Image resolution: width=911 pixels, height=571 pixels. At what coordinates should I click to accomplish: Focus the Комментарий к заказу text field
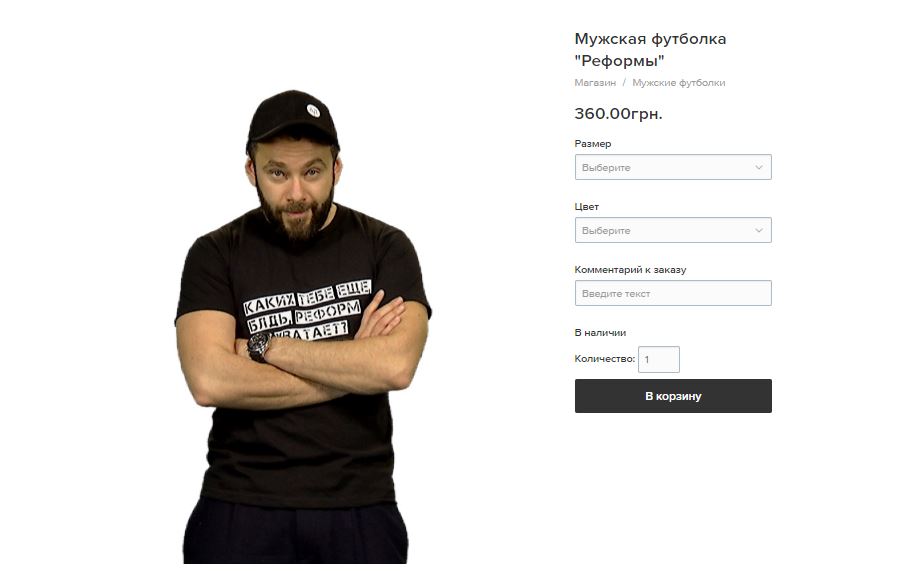(673, 293)
